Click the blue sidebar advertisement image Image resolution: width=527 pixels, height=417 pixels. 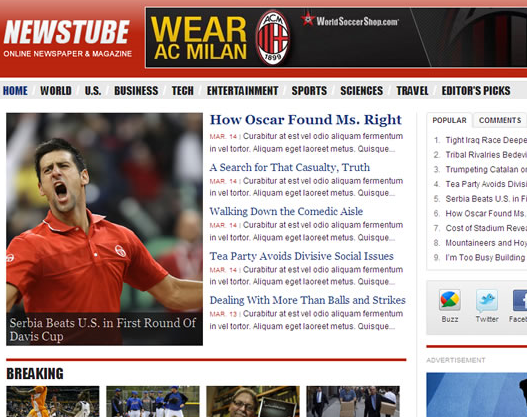[x=477, y=395]
